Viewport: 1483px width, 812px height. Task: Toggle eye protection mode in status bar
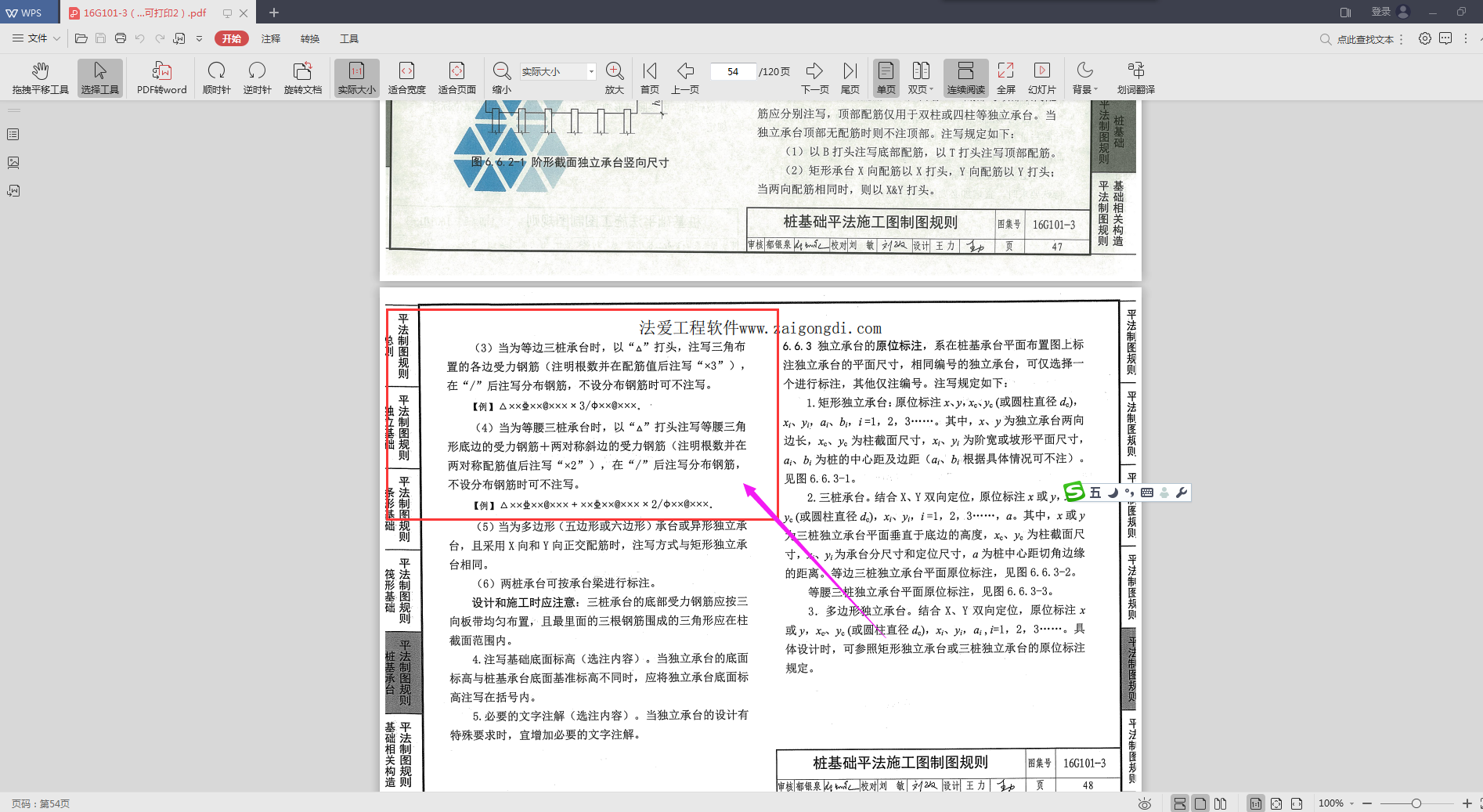tap(1145, 803)
